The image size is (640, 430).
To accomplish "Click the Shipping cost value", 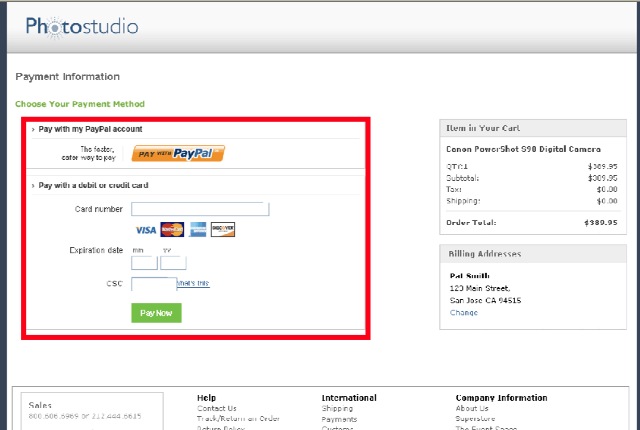I will point(607,201).
